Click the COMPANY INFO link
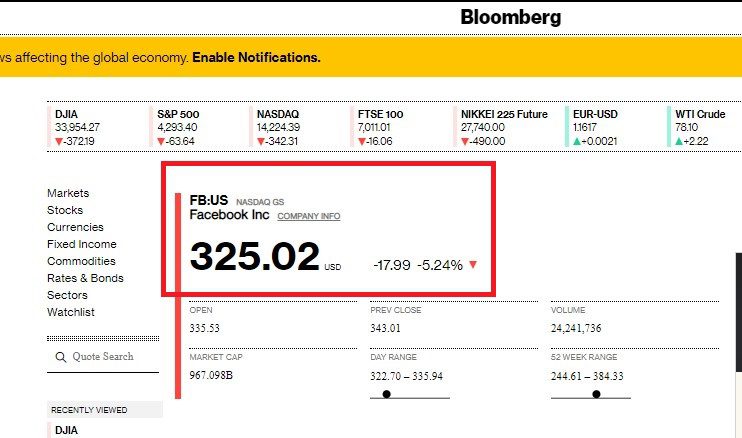The height and width of the screenshot is (438, 742). point(309,216)
